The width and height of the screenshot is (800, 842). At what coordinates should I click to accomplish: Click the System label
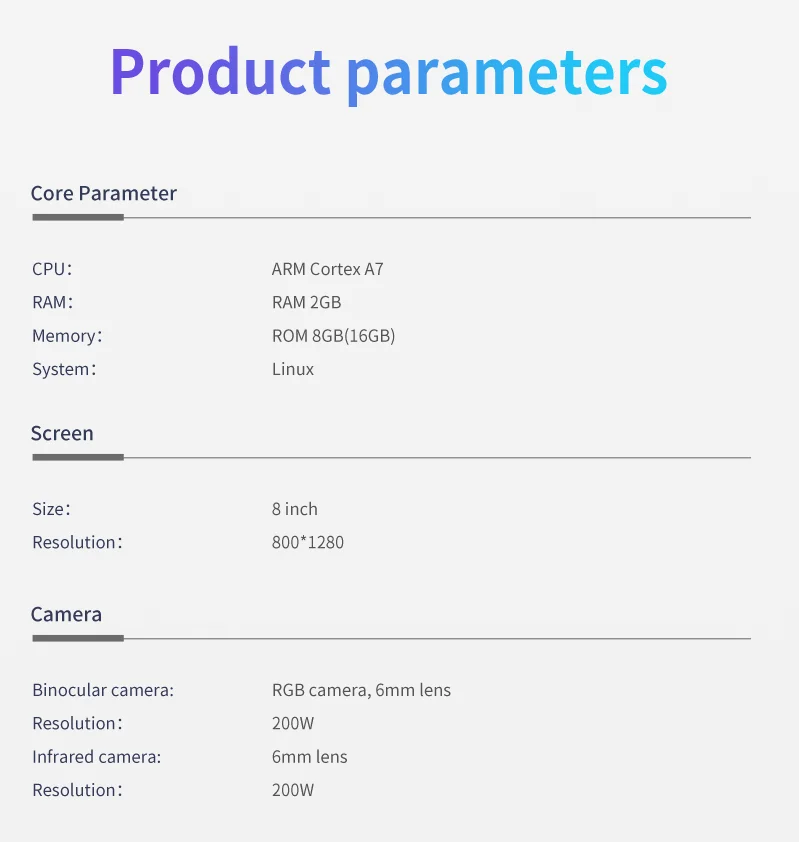click(64, 369)
